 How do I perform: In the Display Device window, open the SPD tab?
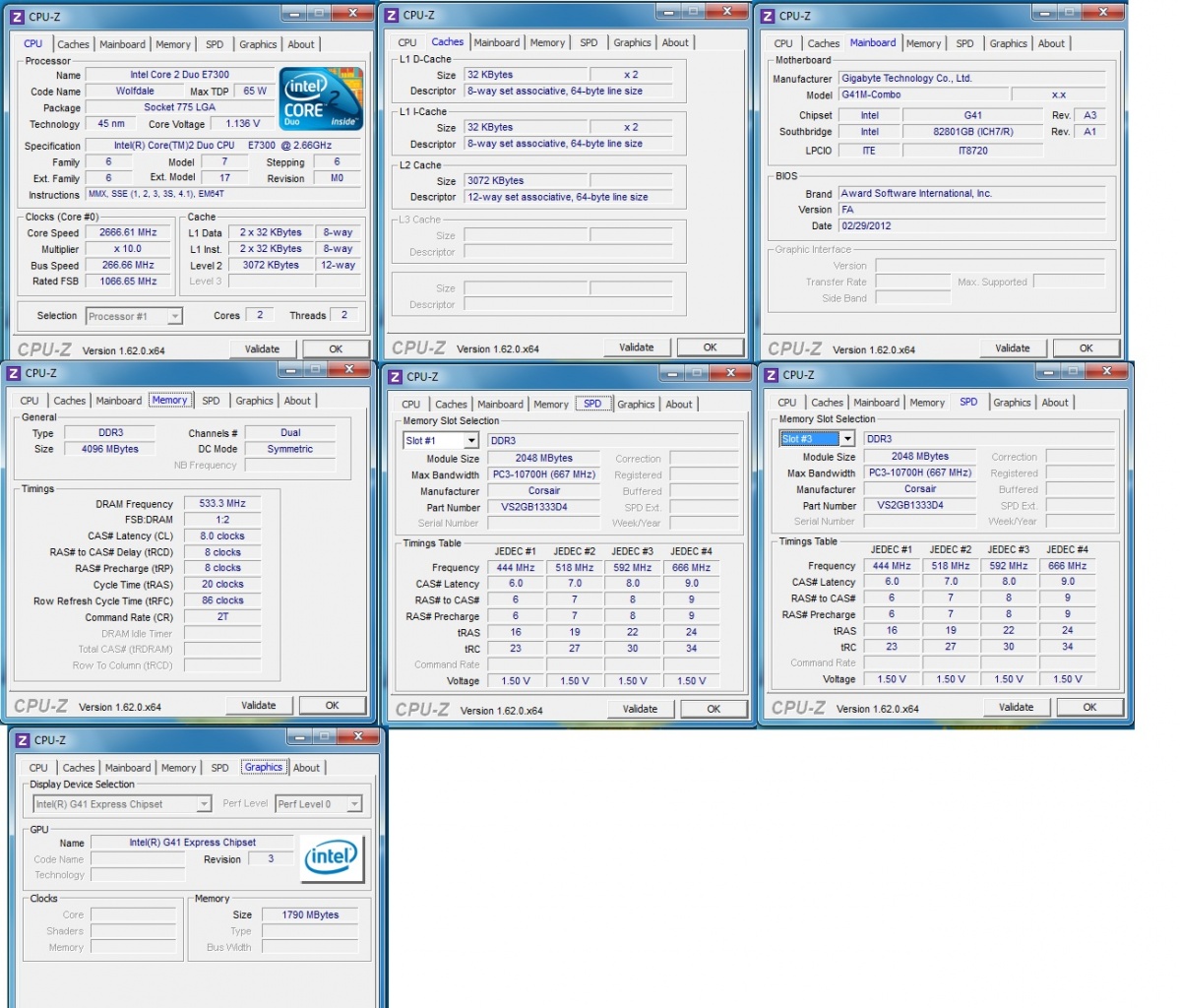219,768
